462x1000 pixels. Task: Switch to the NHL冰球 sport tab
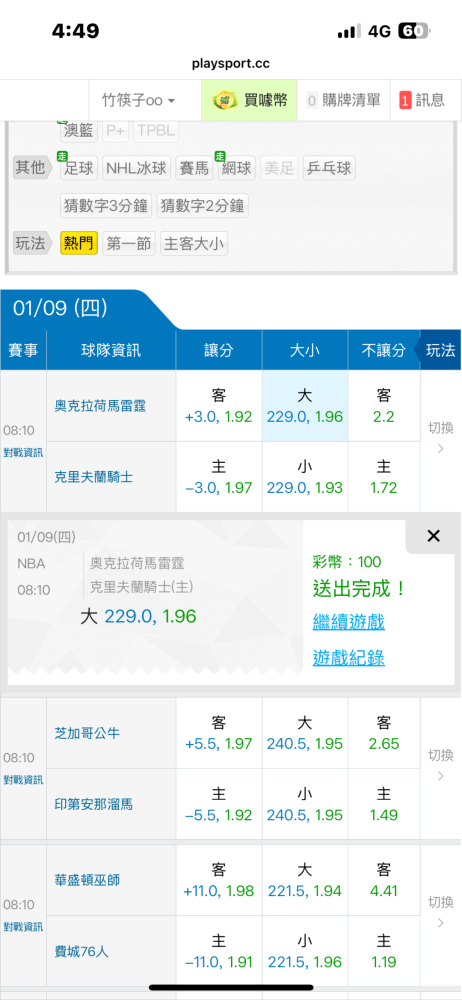(x=137, y=168)
